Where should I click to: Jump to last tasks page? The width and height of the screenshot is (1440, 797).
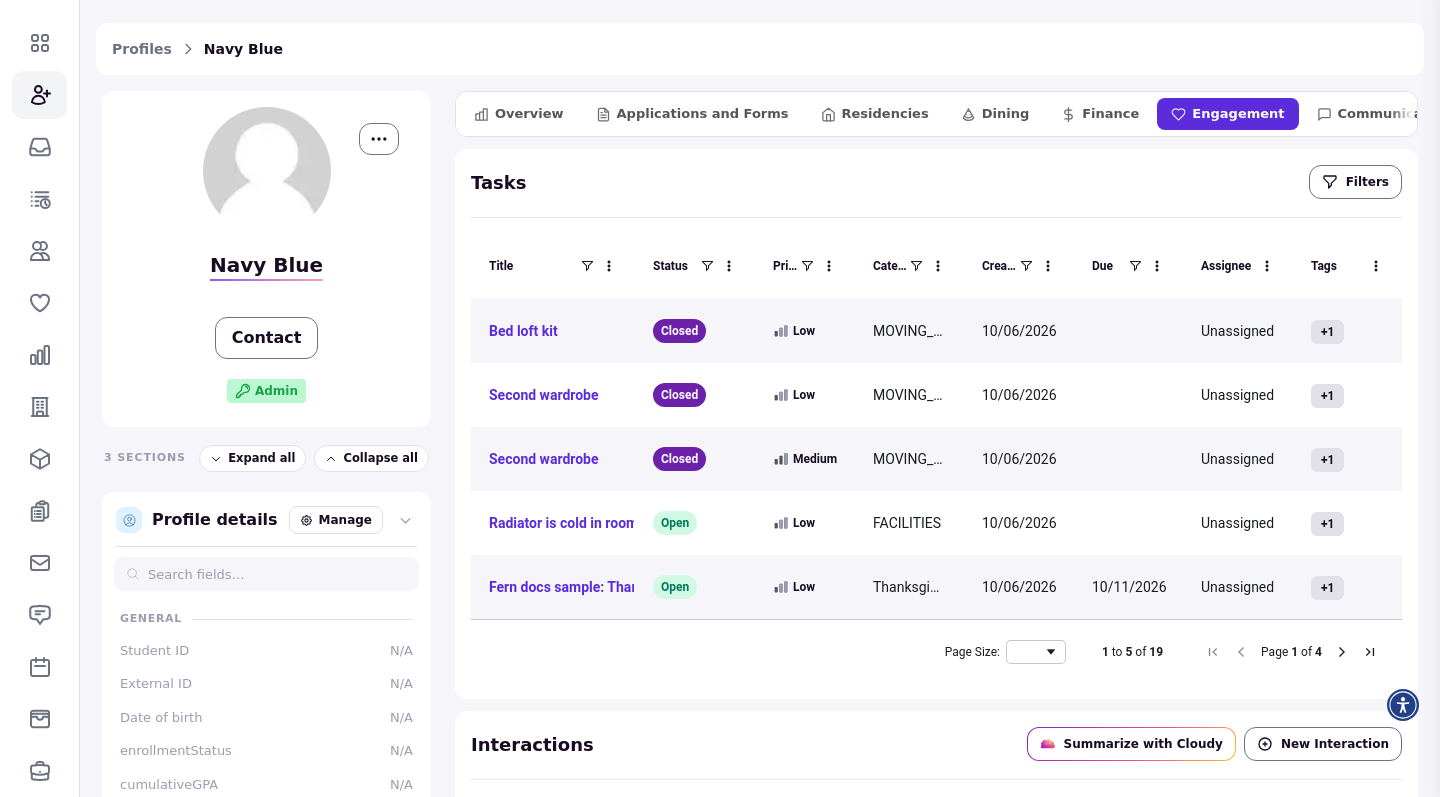tap(1370, 652)
